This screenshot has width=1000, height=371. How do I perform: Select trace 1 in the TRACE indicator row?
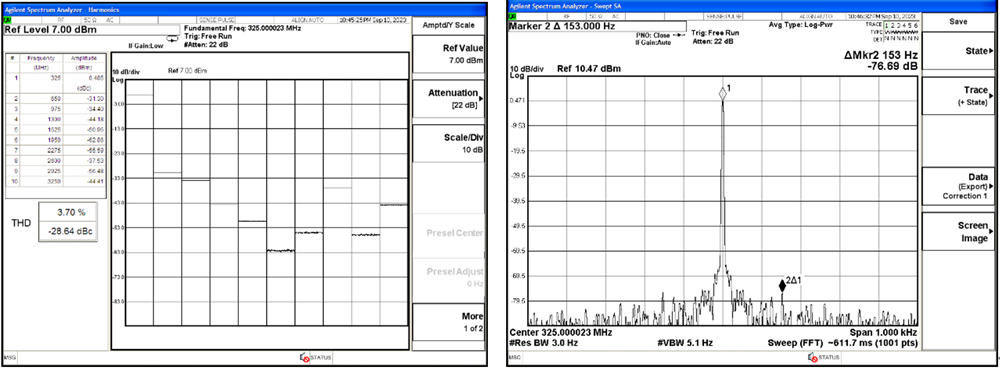(887, 25)
